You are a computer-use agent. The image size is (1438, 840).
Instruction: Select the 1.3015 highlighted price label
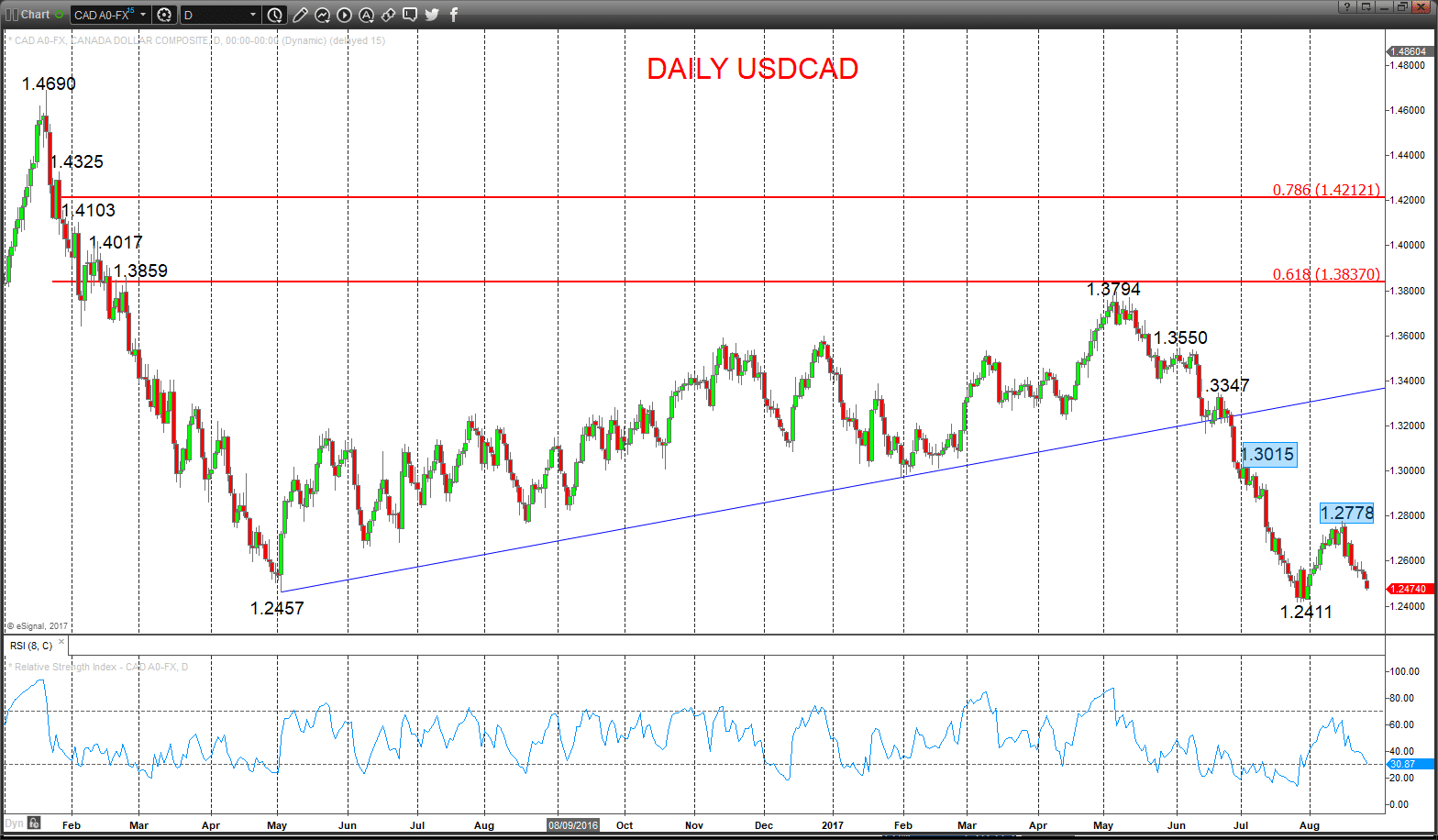pyautogui.click(x=1268, y=454)
